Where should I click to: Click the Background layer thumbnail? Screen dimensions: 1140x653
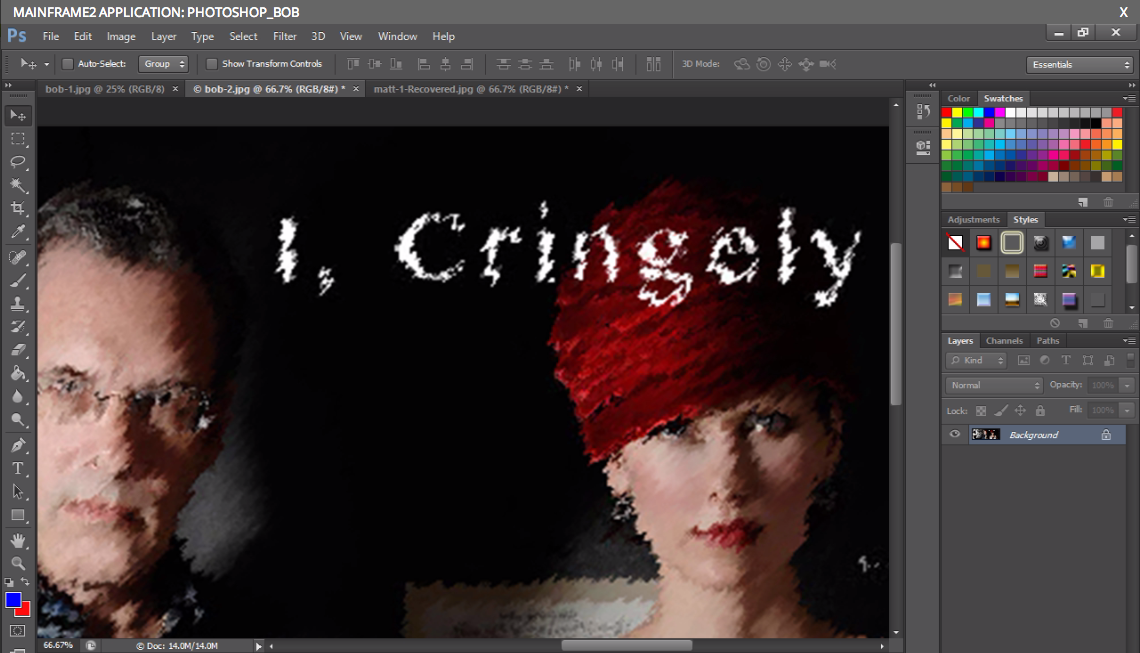pyautogui.click(x=985, y=434)
